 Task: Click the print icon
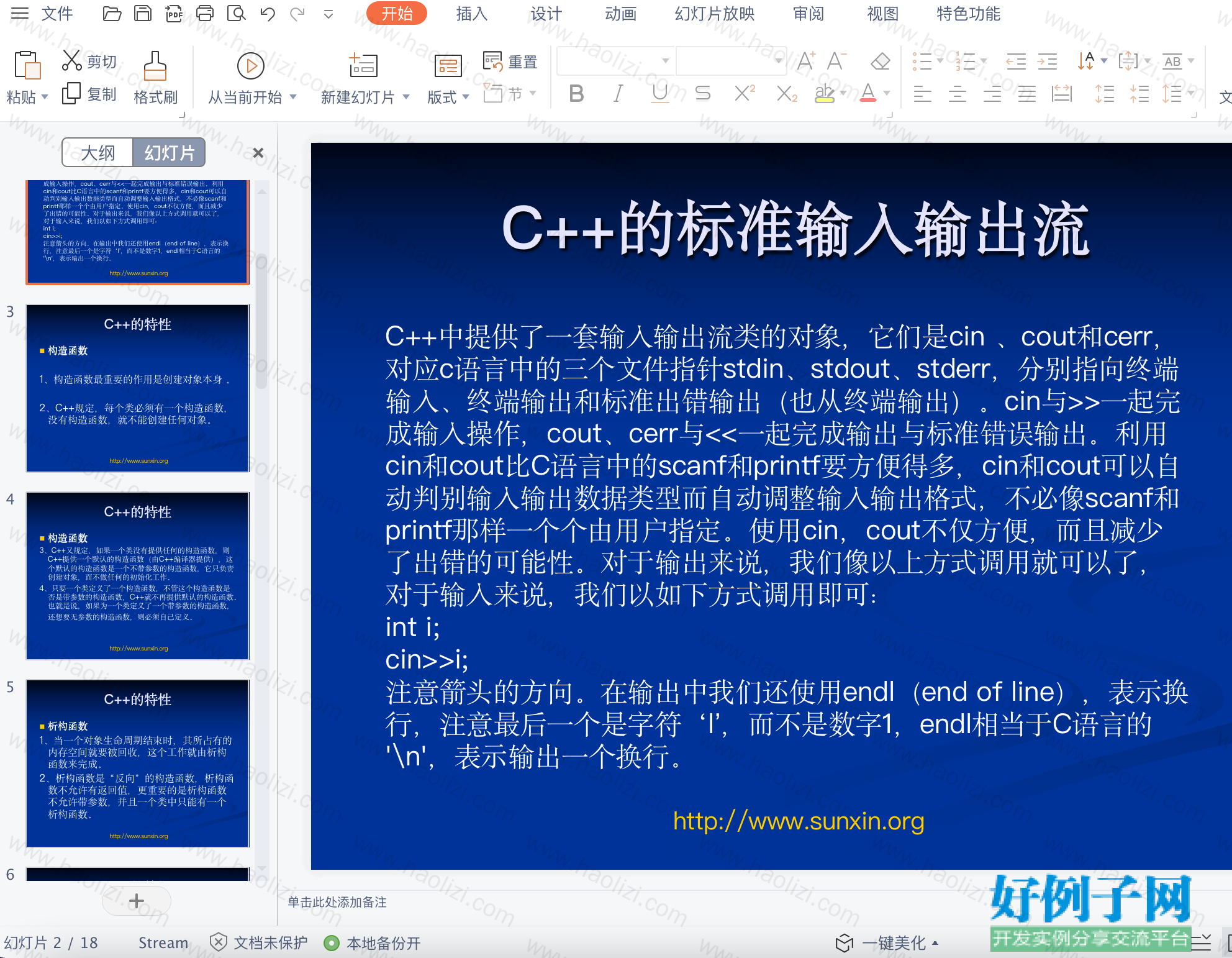pyautogui.click(x=205, y=13)
